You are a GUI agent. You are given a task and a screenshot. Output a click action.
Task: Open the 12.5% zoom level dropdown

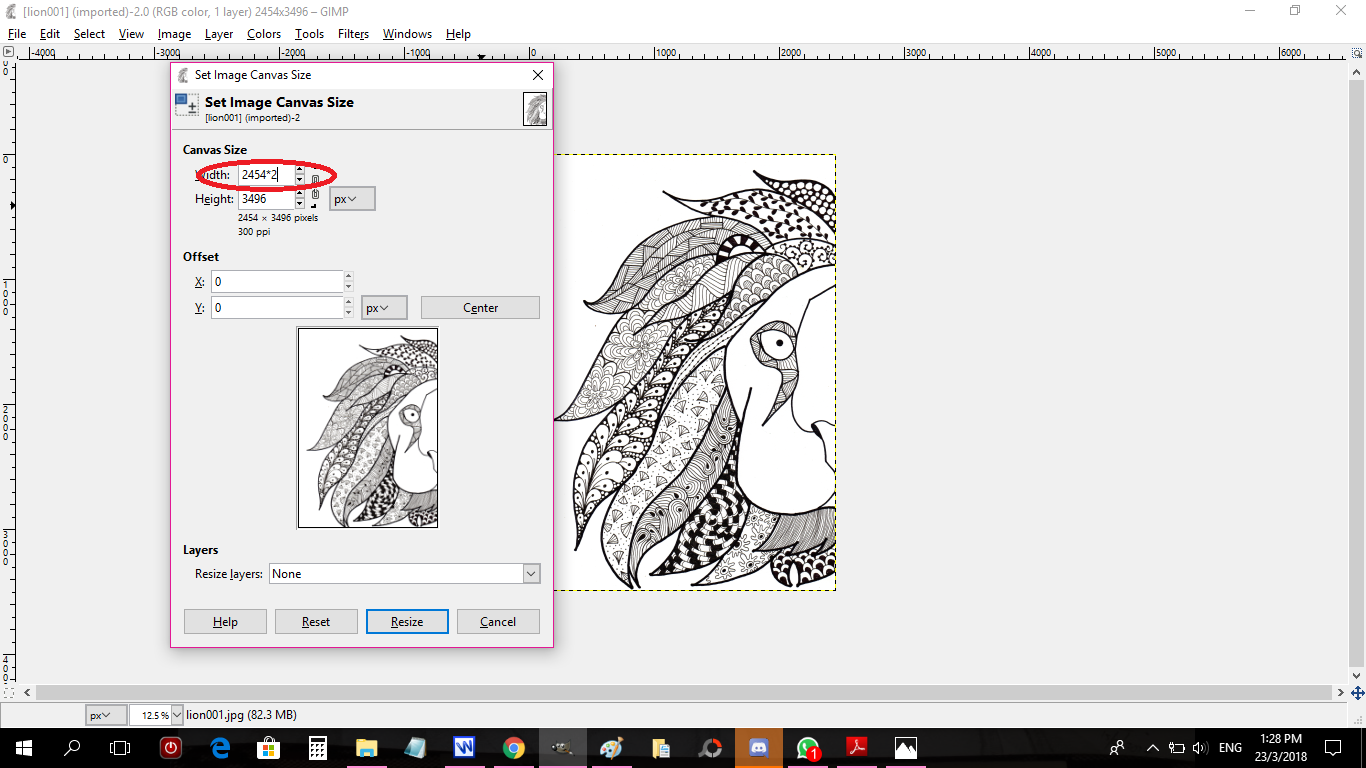pyautogui.click(x=177, y=715)
